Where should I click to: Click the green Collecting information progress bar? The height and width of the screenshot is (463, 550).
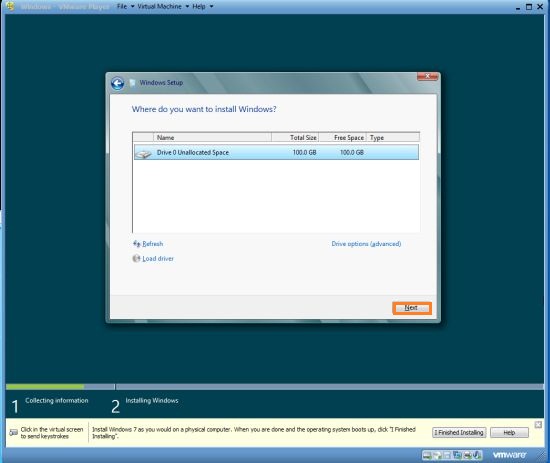(45, 387)
